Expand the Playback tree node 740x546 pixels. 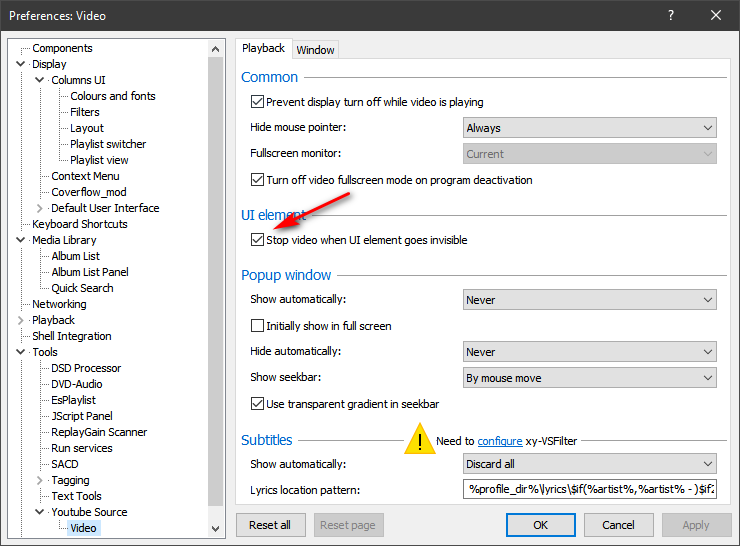pos(21,320)
